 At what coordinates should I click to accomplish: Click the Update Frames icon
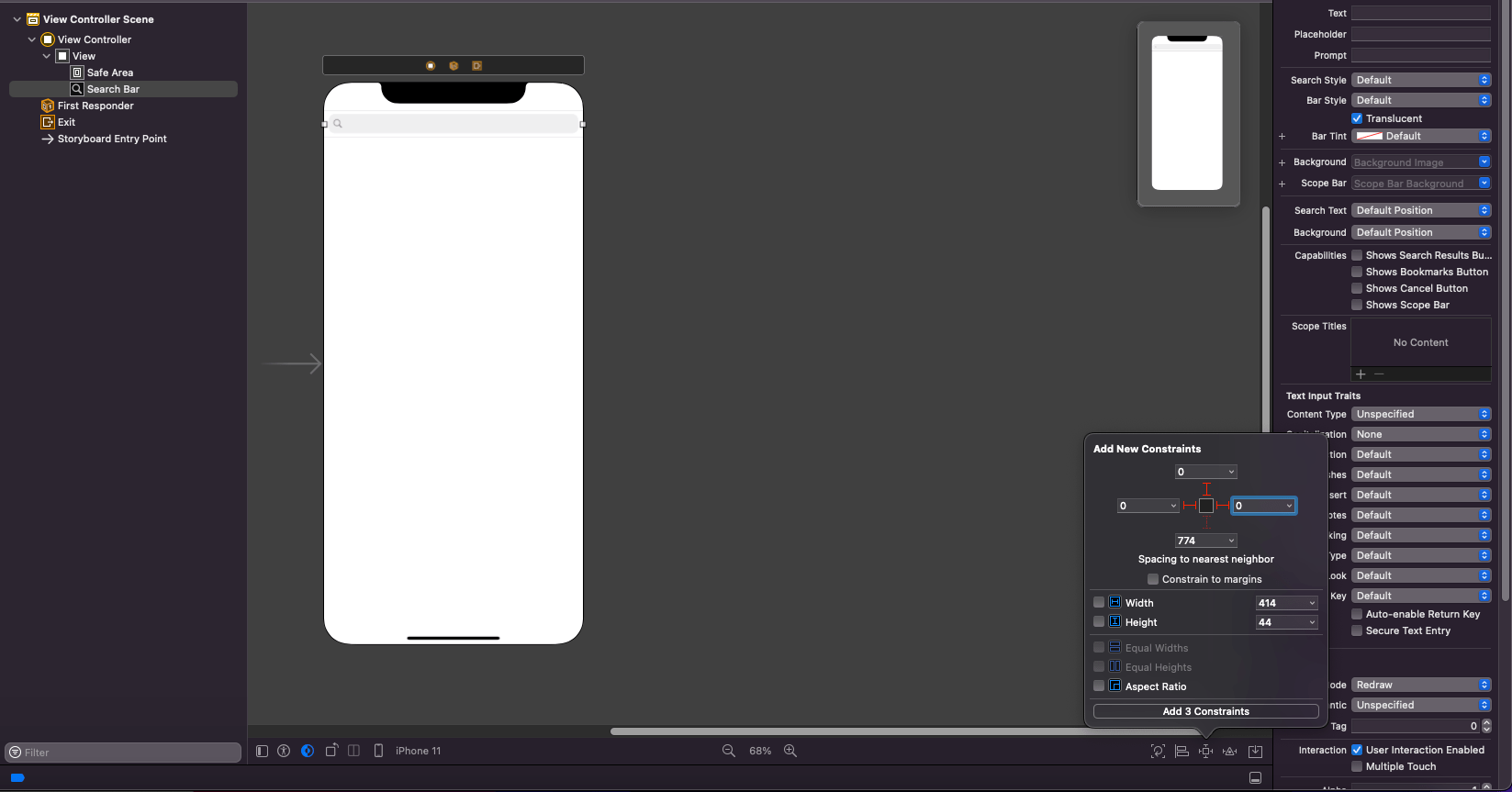pyautogui.click(x=1158, y=751)
